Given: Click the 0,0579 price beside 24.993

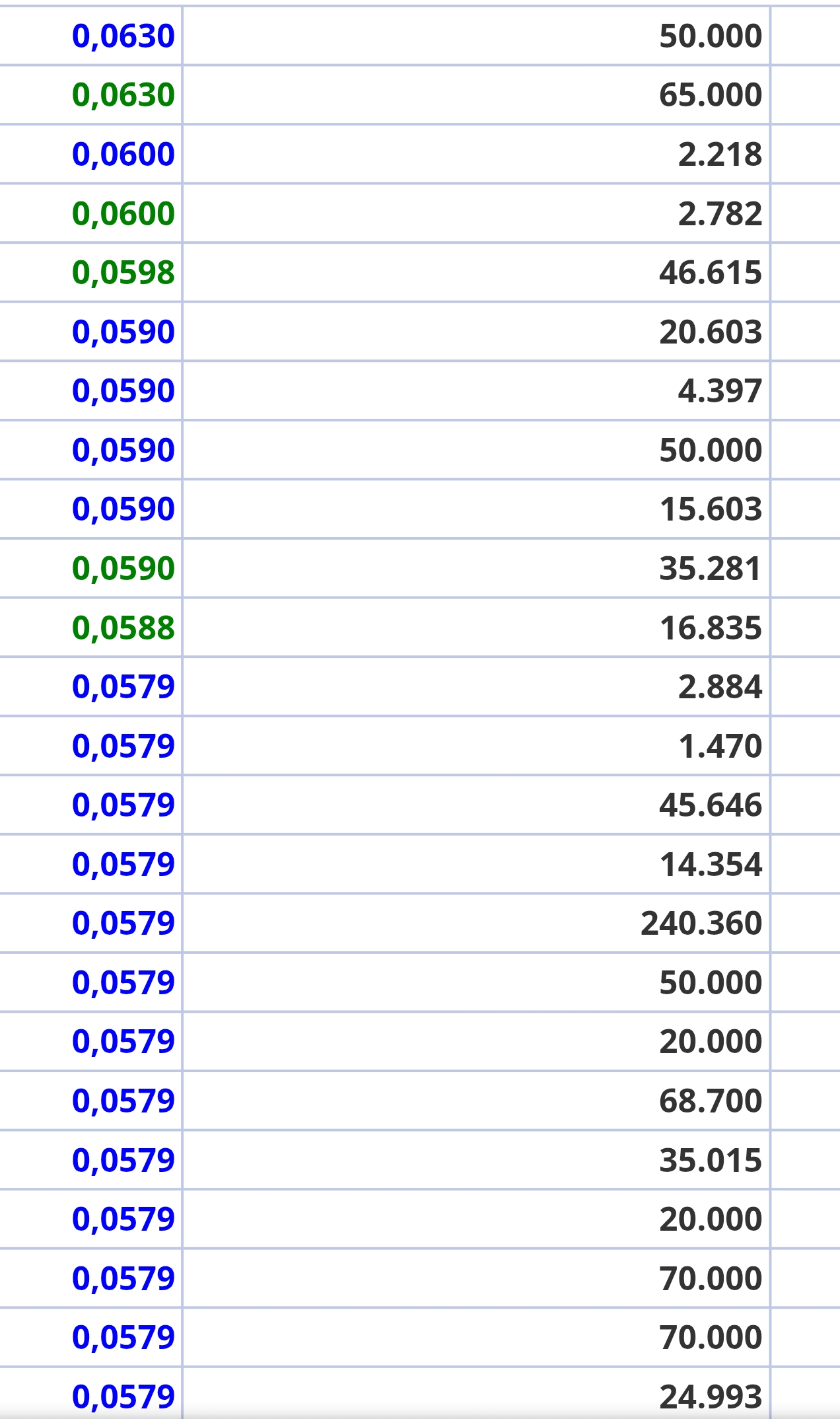Looking at the screenshot, I should click(123, 1397).
